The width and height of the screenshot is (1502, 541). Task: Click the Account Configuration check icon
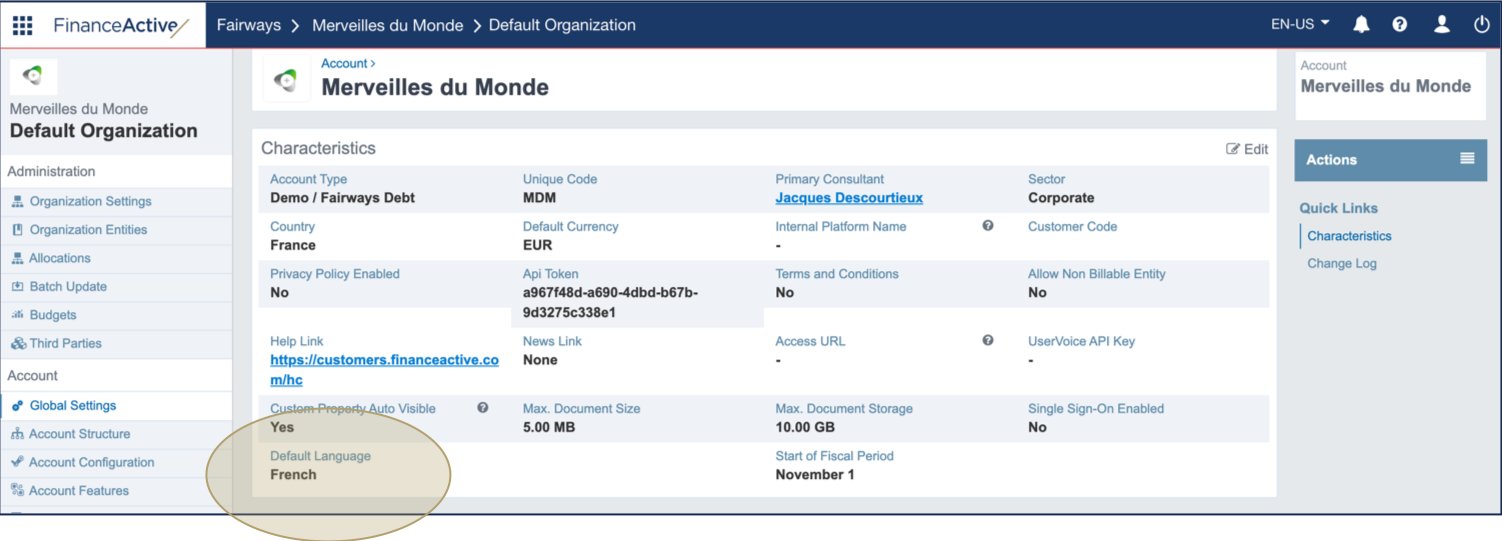click(18, 462)
